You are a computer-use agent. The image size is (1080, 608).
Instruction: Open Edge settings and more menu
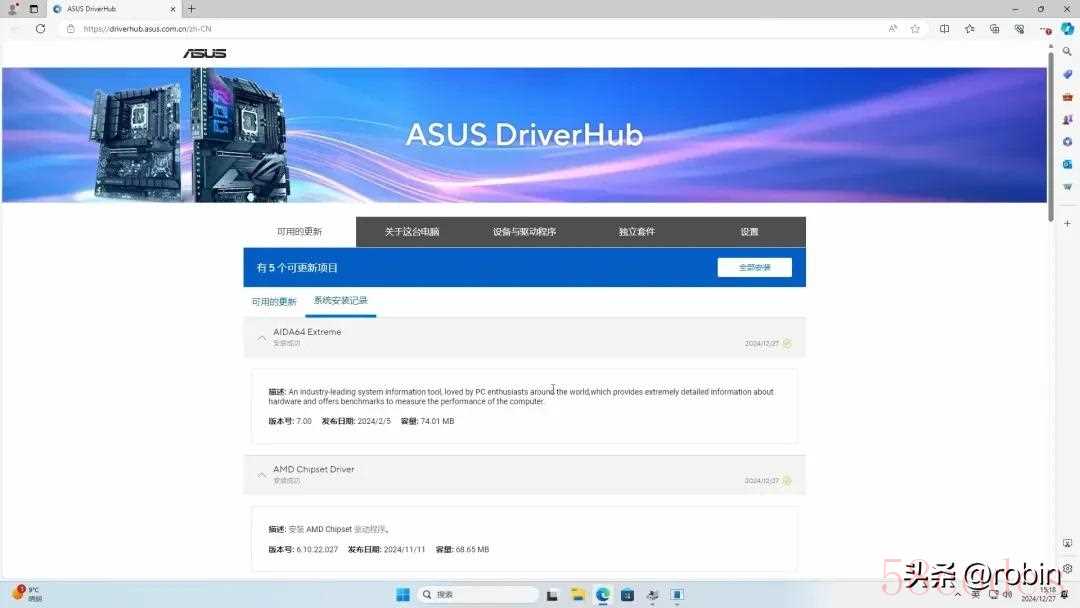click(x=1045, y=29)
